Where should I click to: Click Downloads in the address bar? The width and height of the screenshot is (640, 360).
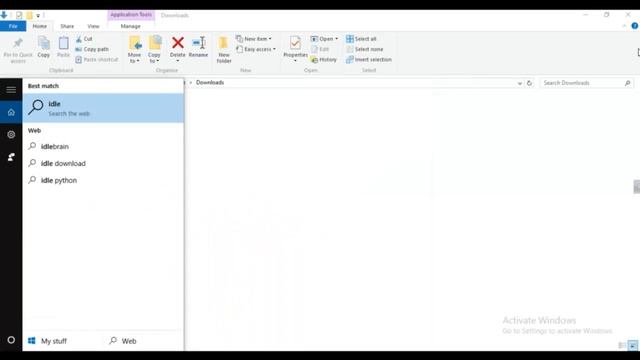point(210,82)
